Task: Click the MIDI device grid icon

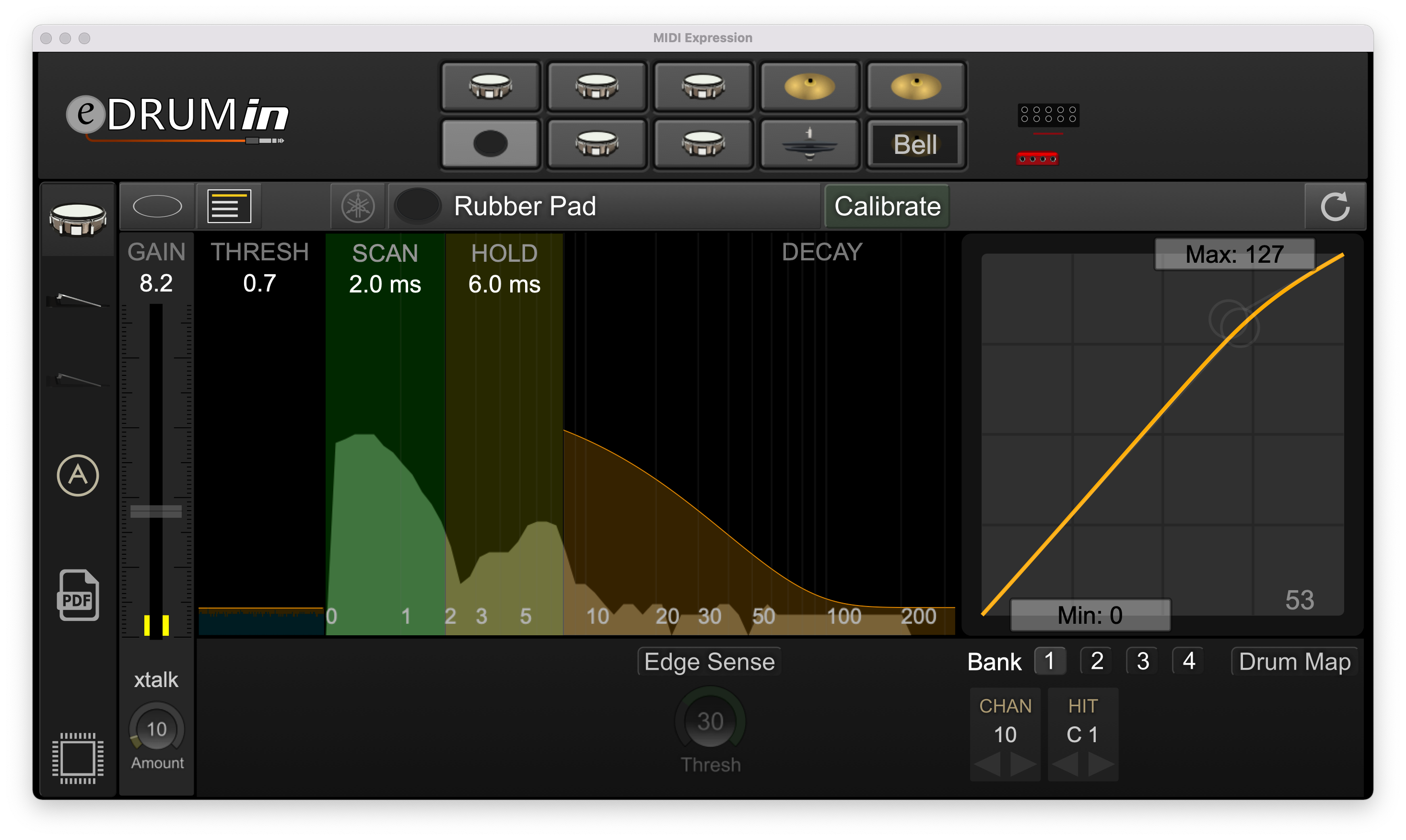Action: click(x=1048, y=115)
